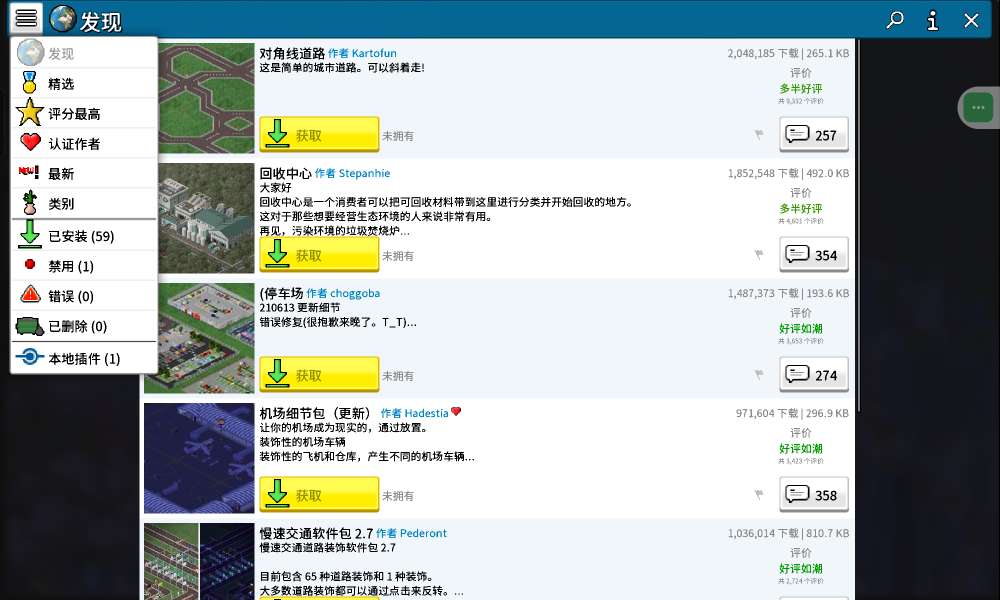Click the green download arrow icon for 已安装
The height and width of the screenshot is (600, 1000).
[29, 234]
